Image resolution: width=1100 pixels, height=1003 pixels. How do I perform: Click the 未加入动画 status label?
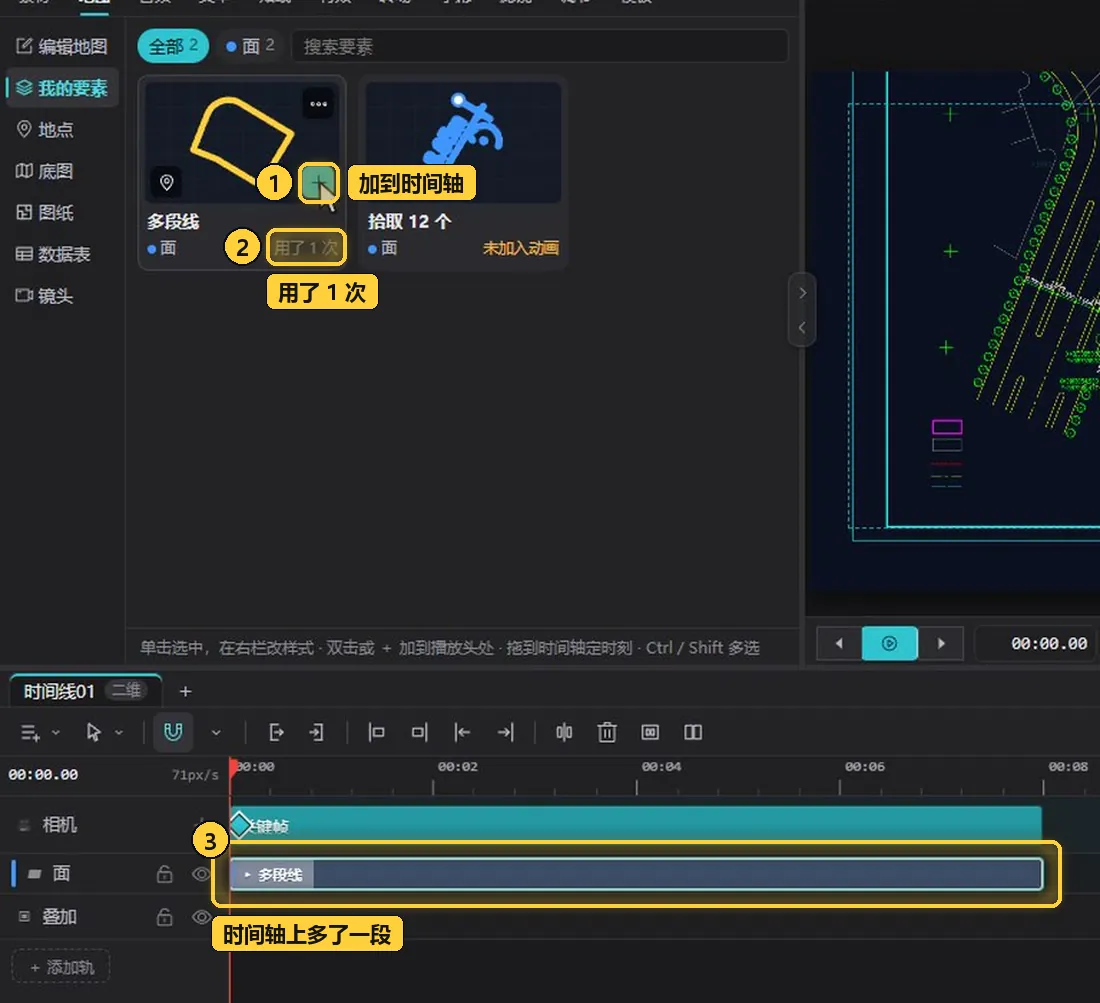(521, 248)
